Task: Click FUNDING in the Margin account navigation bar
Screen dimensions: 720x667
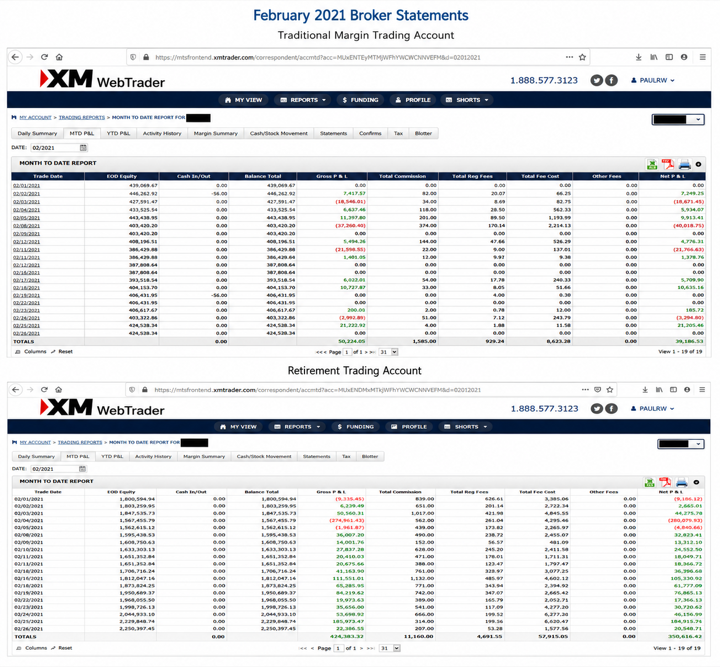Action: pos(360,100)
